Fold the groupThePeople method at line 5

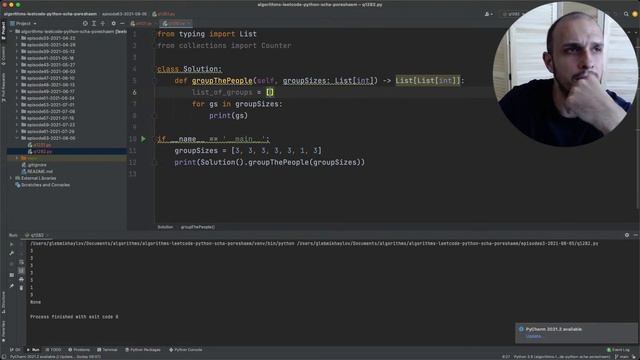155,81
